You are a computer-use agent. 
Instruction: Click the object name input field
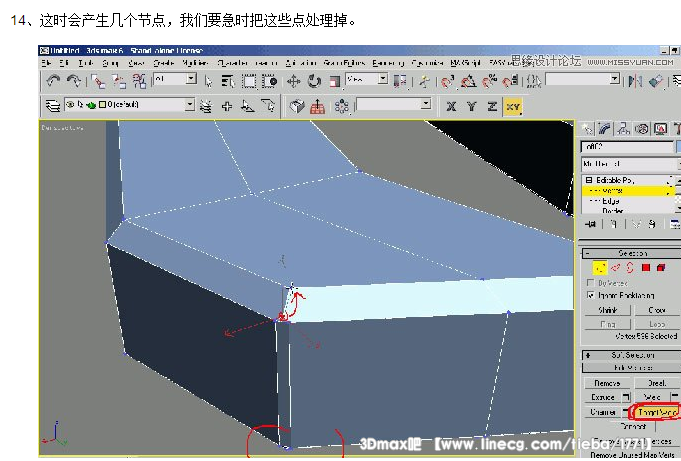tap(627, 147)
